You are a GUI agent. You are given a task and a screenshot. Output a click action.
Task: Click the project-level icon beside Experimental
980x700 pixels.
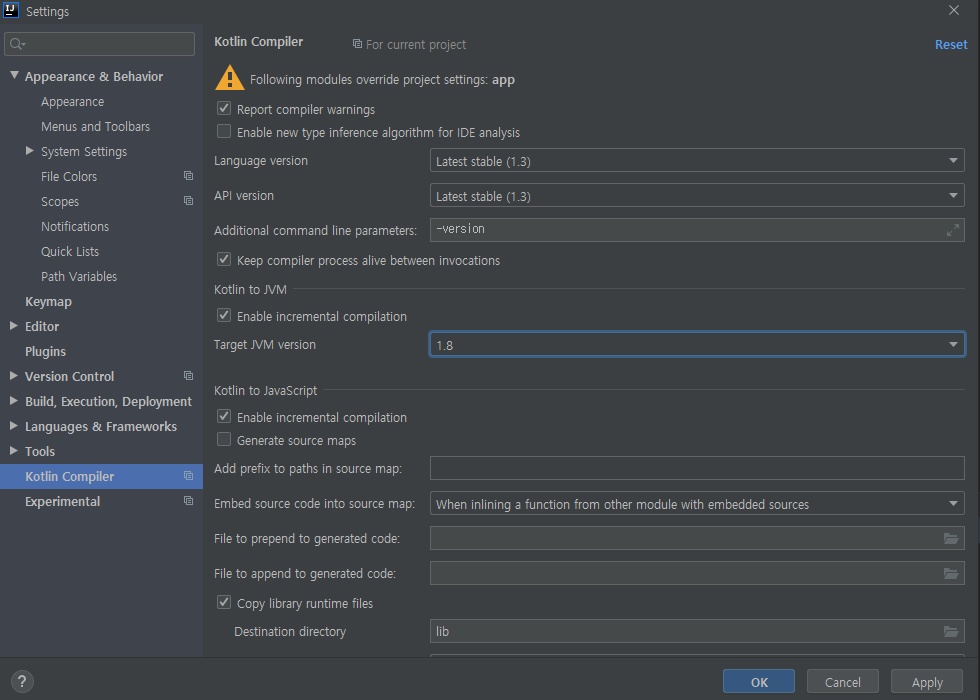(188, 501)
